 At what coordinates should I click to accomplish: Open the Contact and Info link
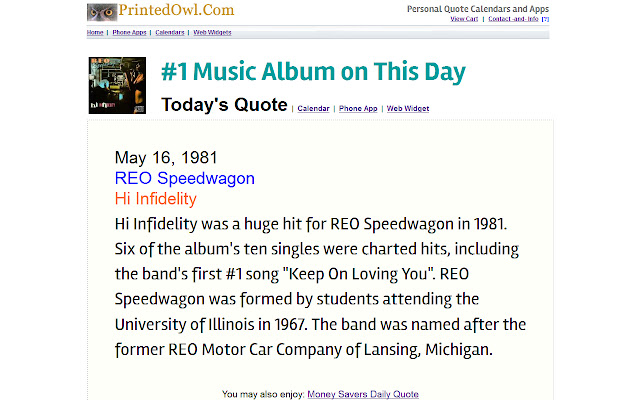(513, 19)
